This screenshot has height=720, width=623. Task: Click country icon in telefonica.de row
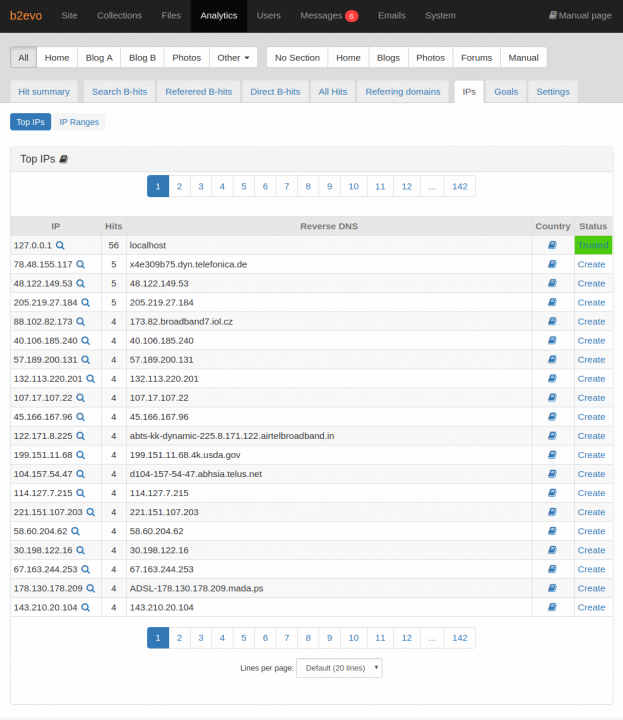point(552,264)
